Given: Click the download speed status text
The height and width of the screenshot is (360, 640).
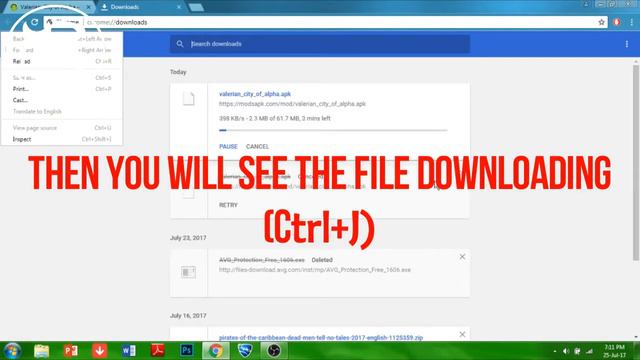Looking at the screenshot, I should [275, 118].
